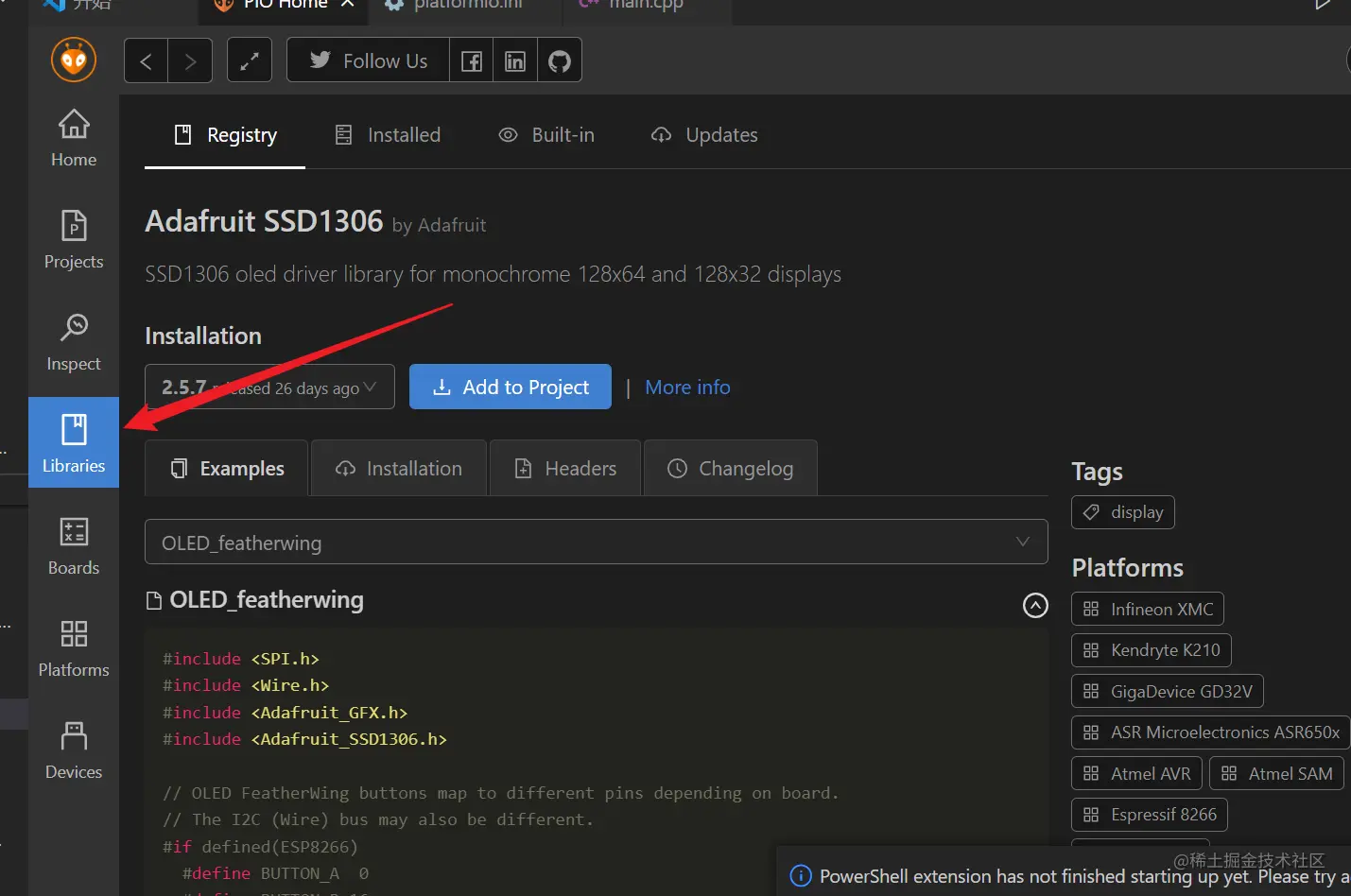Select the Kendryte K210 platform tag

pyautogui.click(x=1152, y=650)
